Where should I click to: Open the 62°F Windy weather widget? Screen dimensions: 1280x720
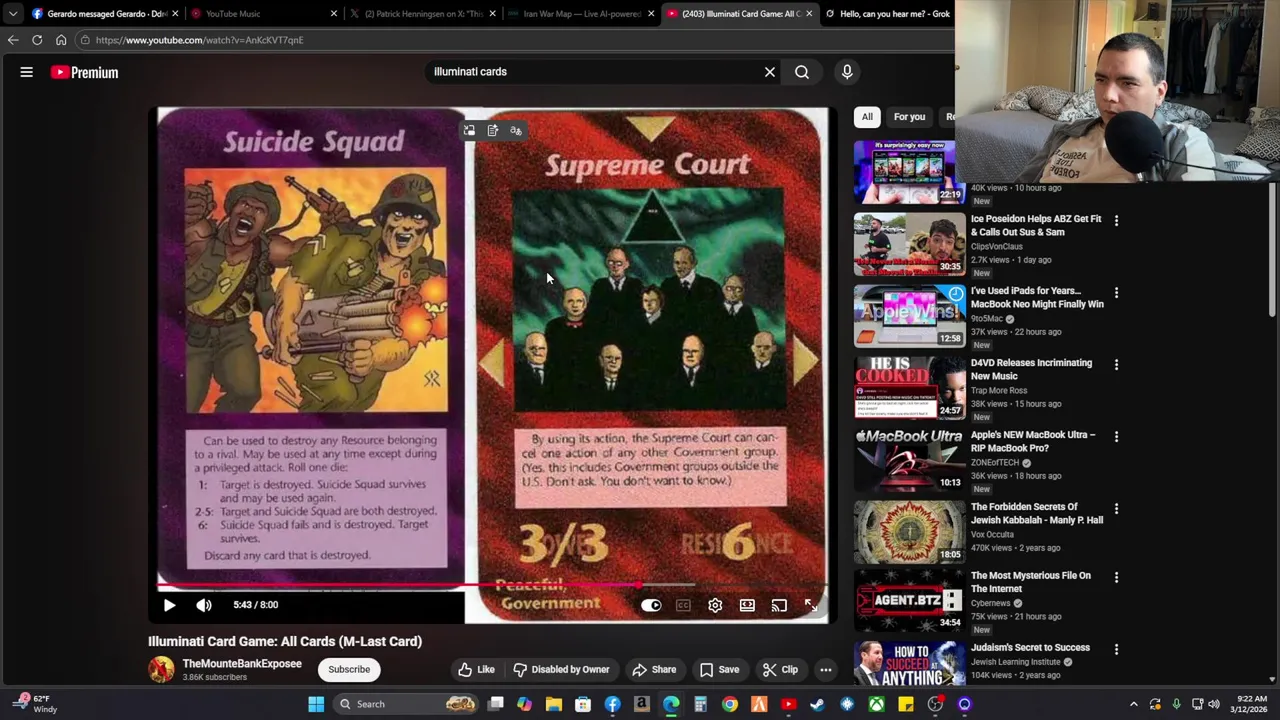[33, 704]
